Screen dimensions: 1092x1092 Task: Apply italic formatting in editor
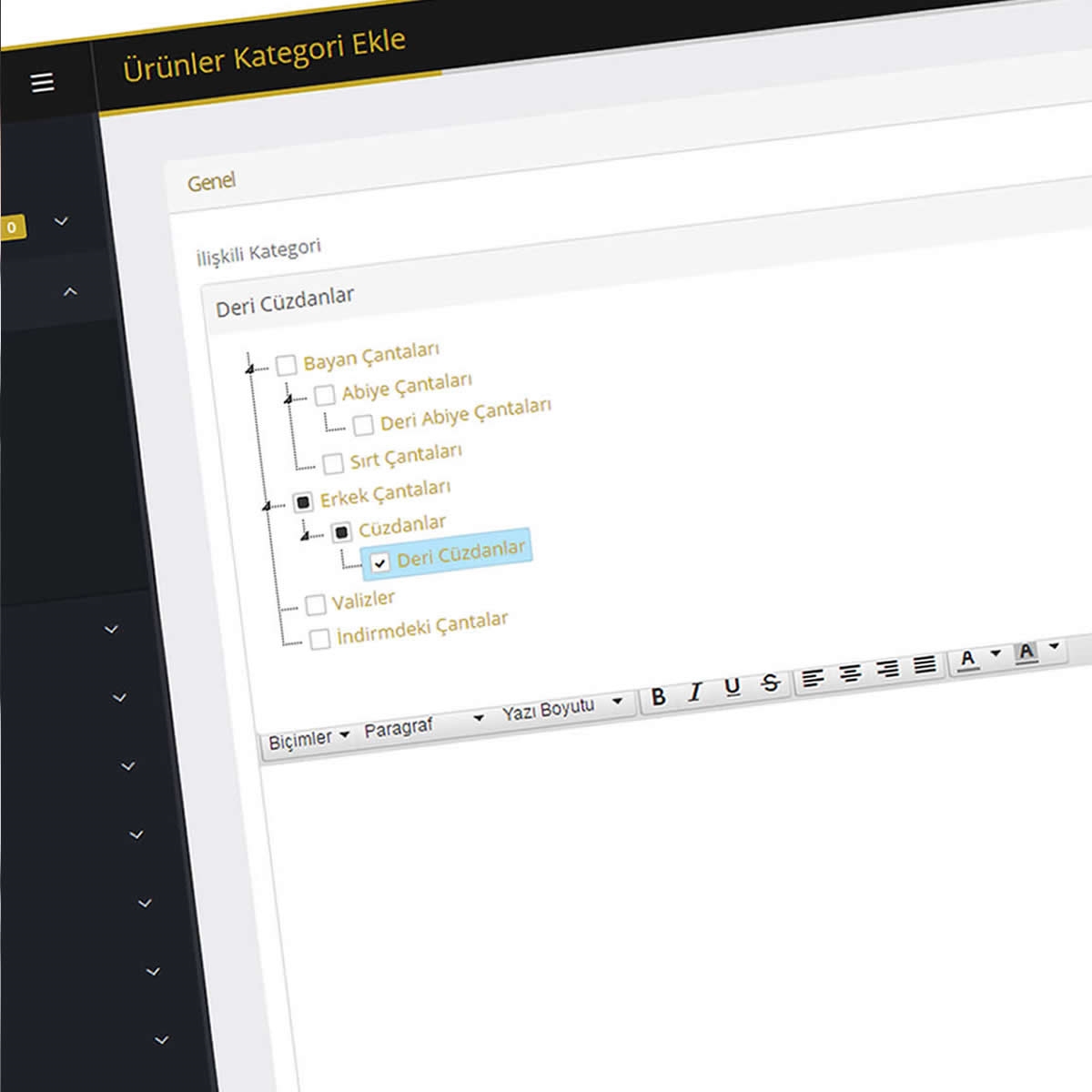[695, 693]
